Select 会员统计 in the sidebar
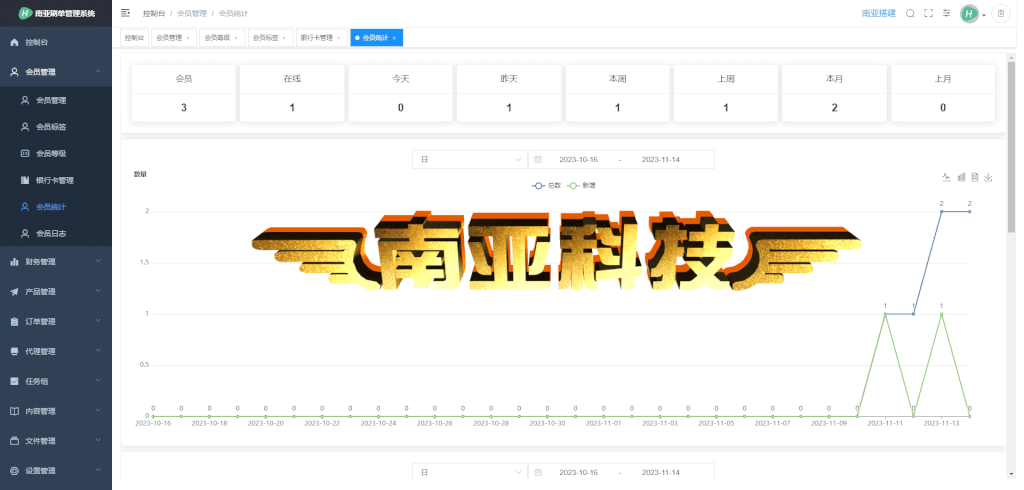Screen dimensions: 1024x490 point(56,206)
